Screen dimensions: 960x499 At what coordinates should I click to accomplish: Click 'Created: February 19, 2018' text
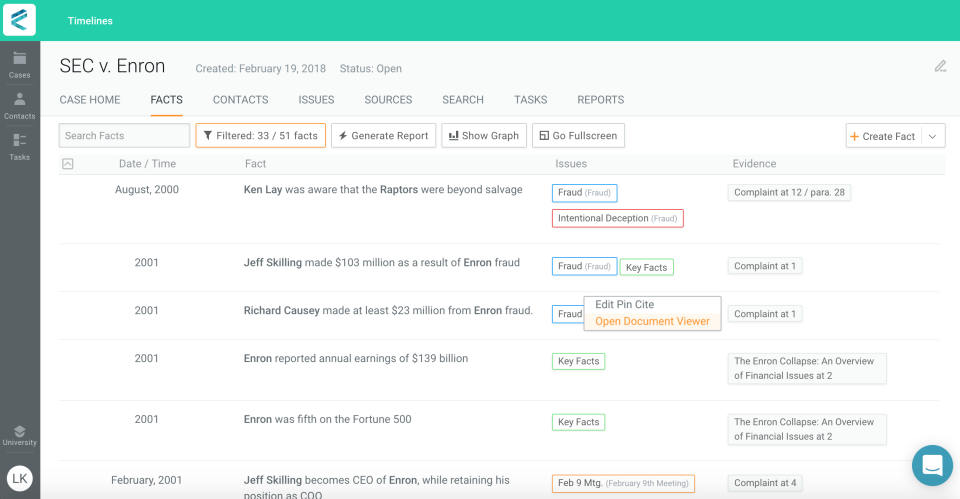(x=260, y=69)
